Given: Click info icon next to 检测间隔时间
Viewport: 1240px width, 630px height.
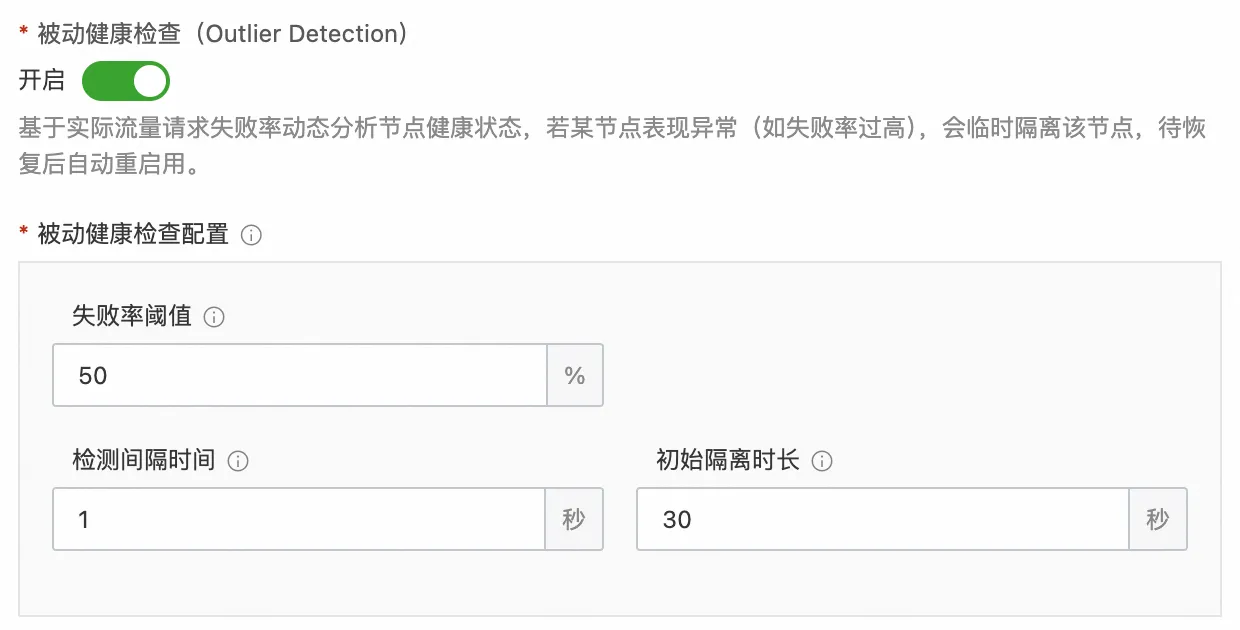Looking at the screenshot, I should (x=238, y=462).
